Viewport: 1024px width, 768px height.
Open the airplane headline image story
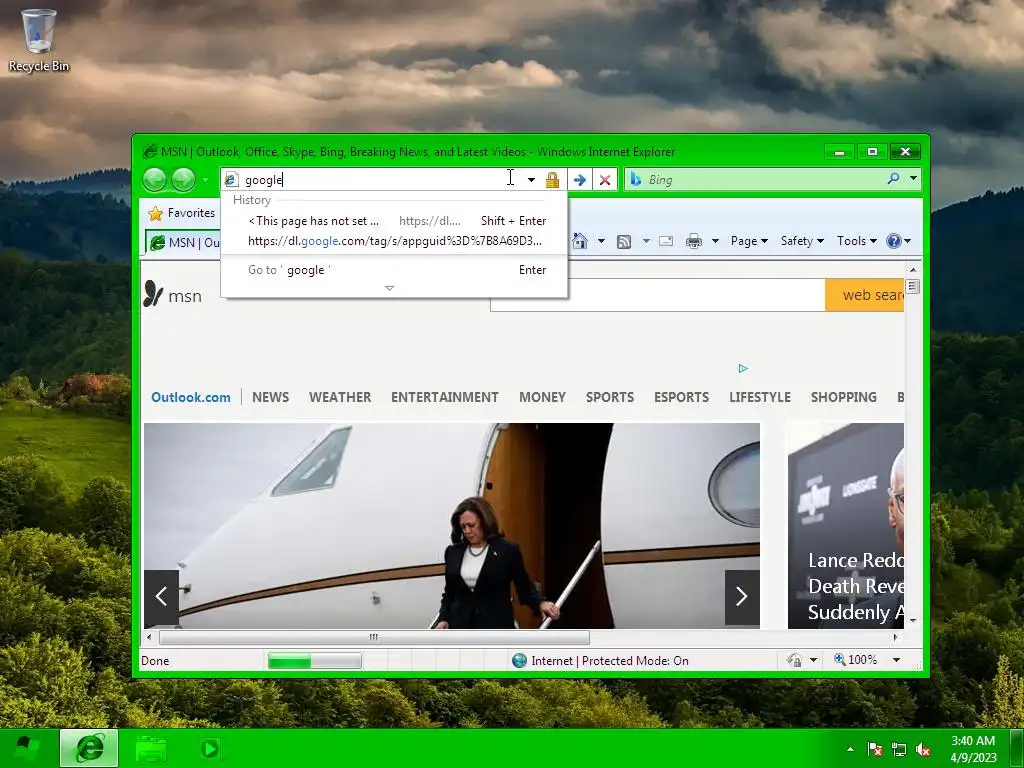click(452, 526)
